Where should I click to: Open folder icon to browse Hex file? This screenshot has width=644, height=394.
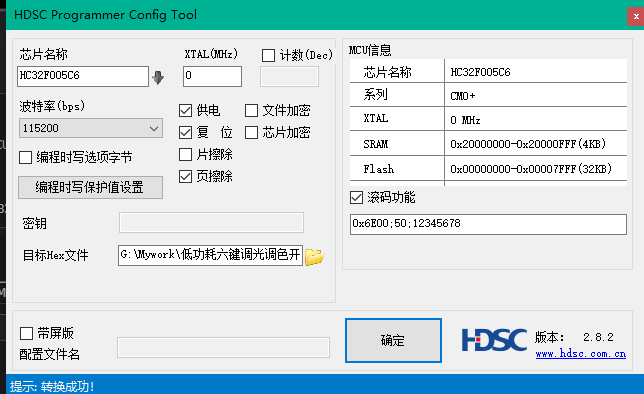[315, 256]
